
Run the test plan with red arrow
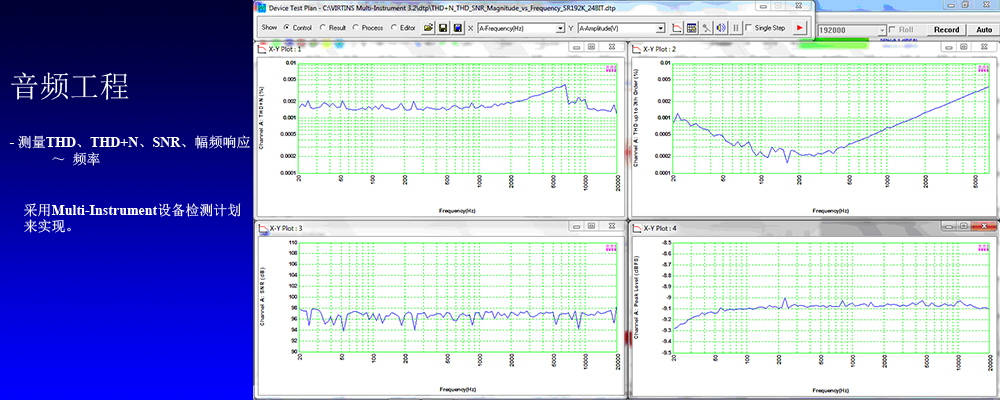(x=800, y=28)
